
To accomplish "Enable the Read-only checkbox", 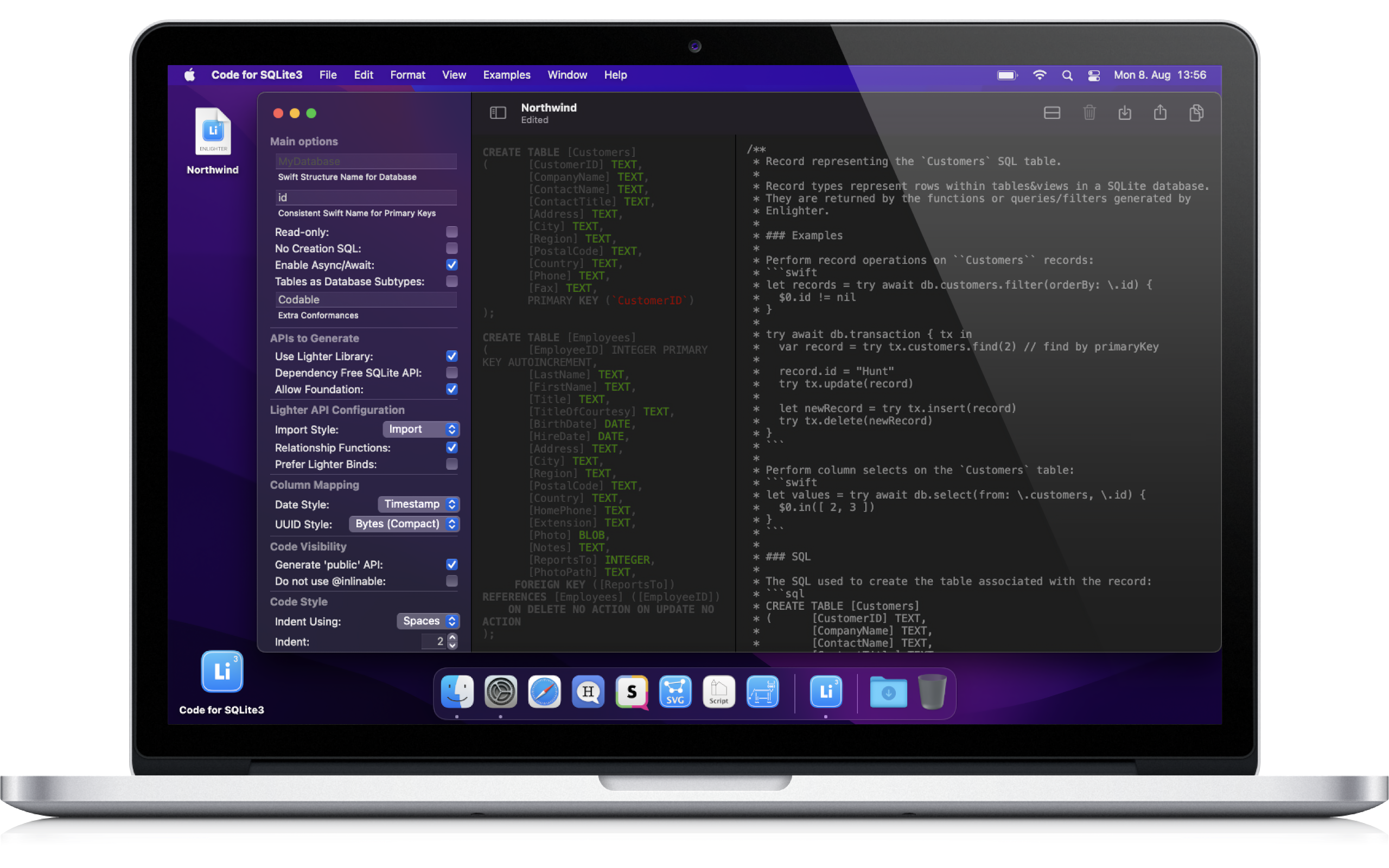I will pyautogui.click(x=452, y=232).
